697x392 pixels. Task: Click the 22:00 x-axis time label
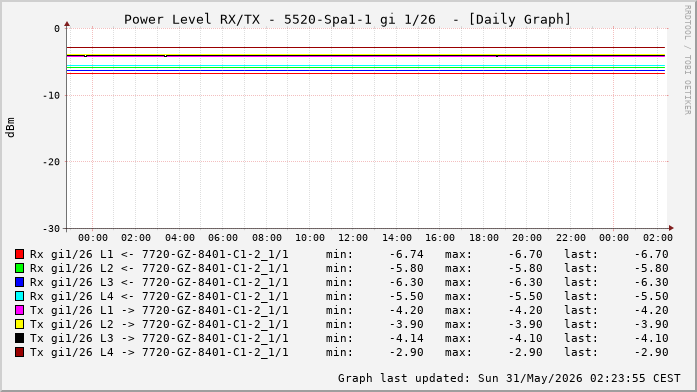pyautogui.click(x=570, y=238)
